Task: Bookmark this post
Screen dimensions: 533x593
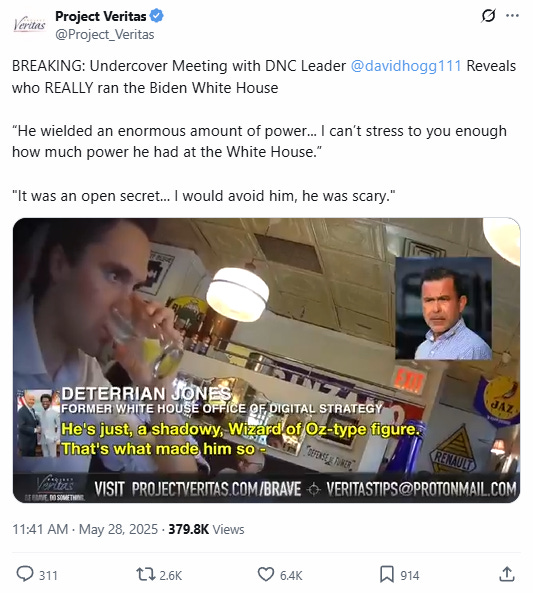Action: coord(387,574)
